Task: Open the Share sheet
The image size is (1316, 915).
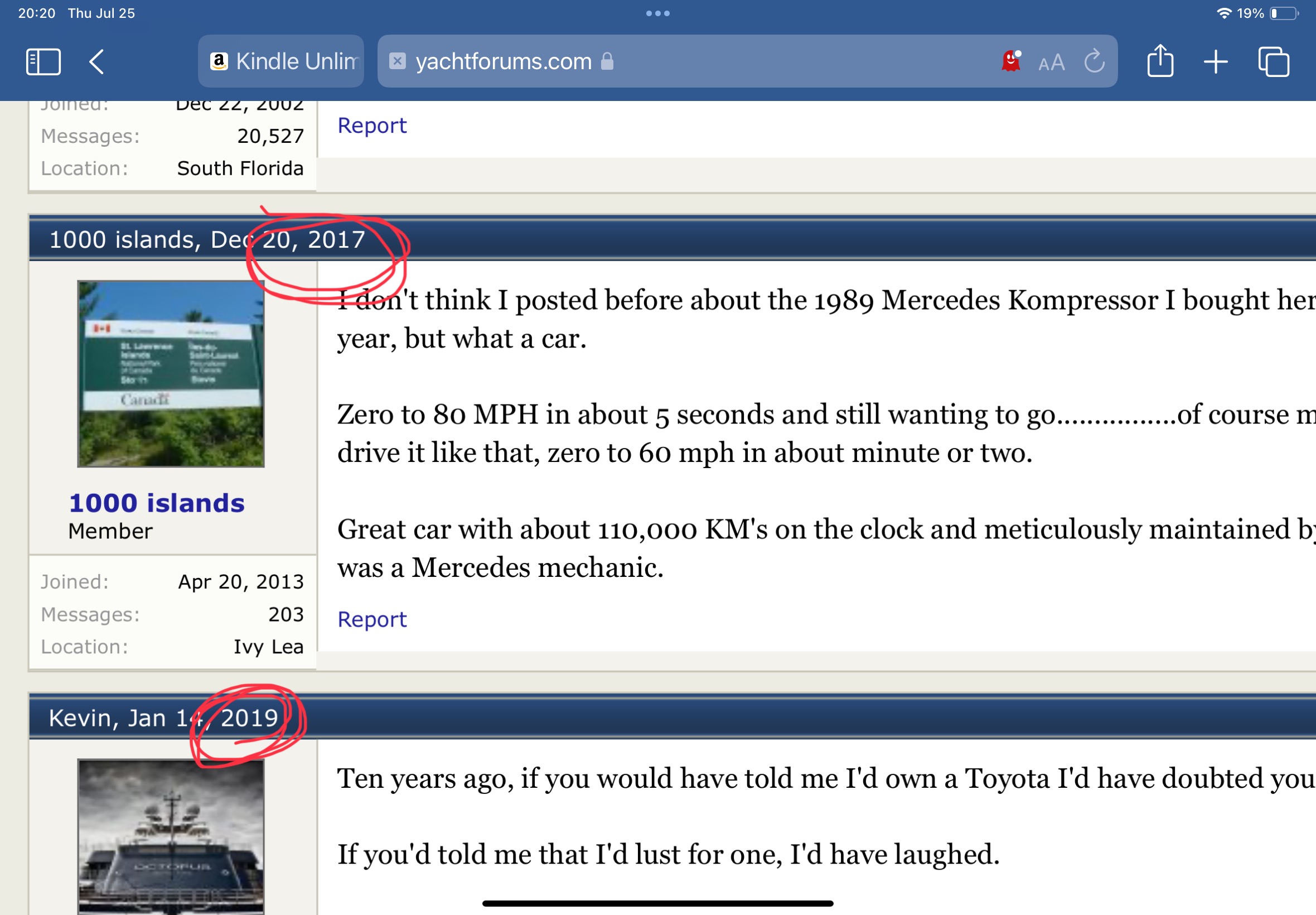Action: (1160, 61)
